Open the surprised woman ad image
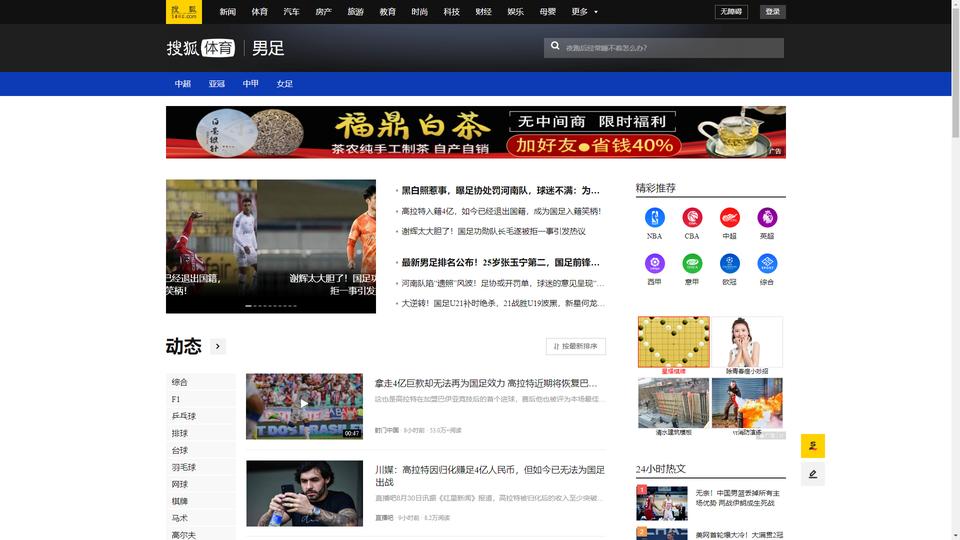This screenshot has height=540, width=960. (x=747, y=342)
